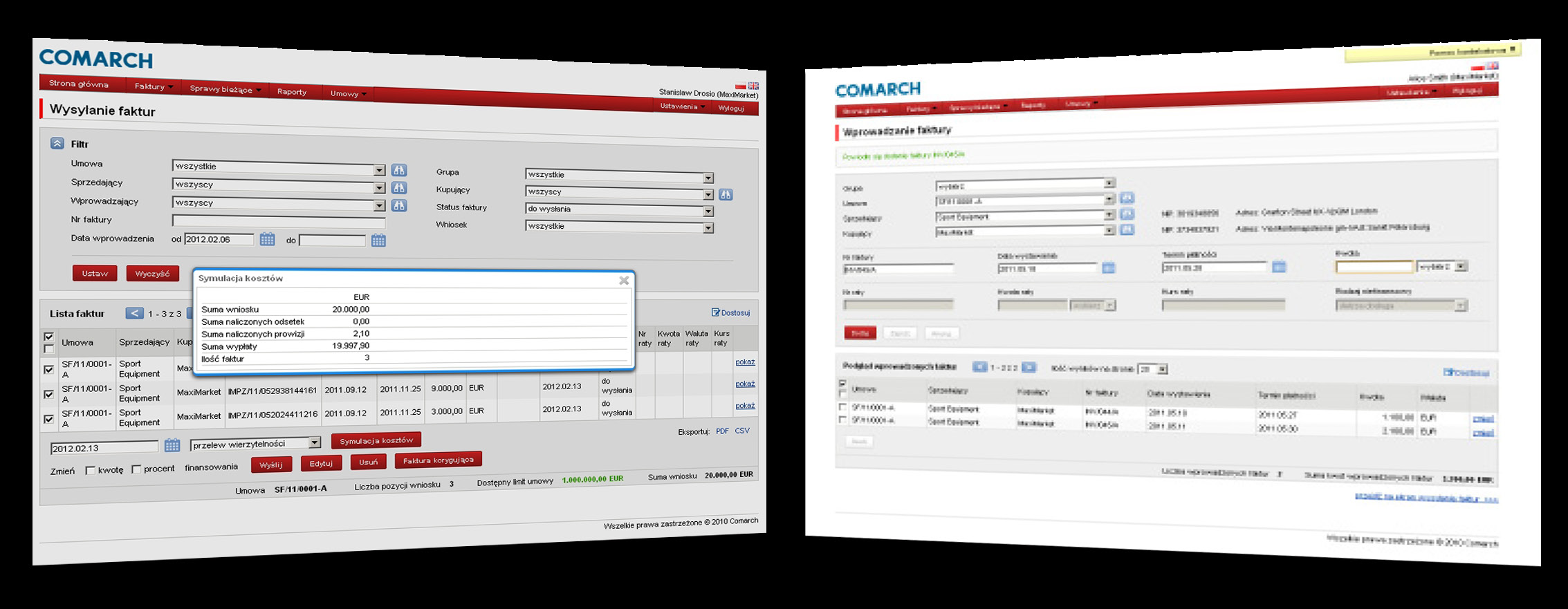Click 'pokaż' link for the 9.000,00 EUR invoice
This screenshot has height=609, width=1568.
tap(745, 384)
